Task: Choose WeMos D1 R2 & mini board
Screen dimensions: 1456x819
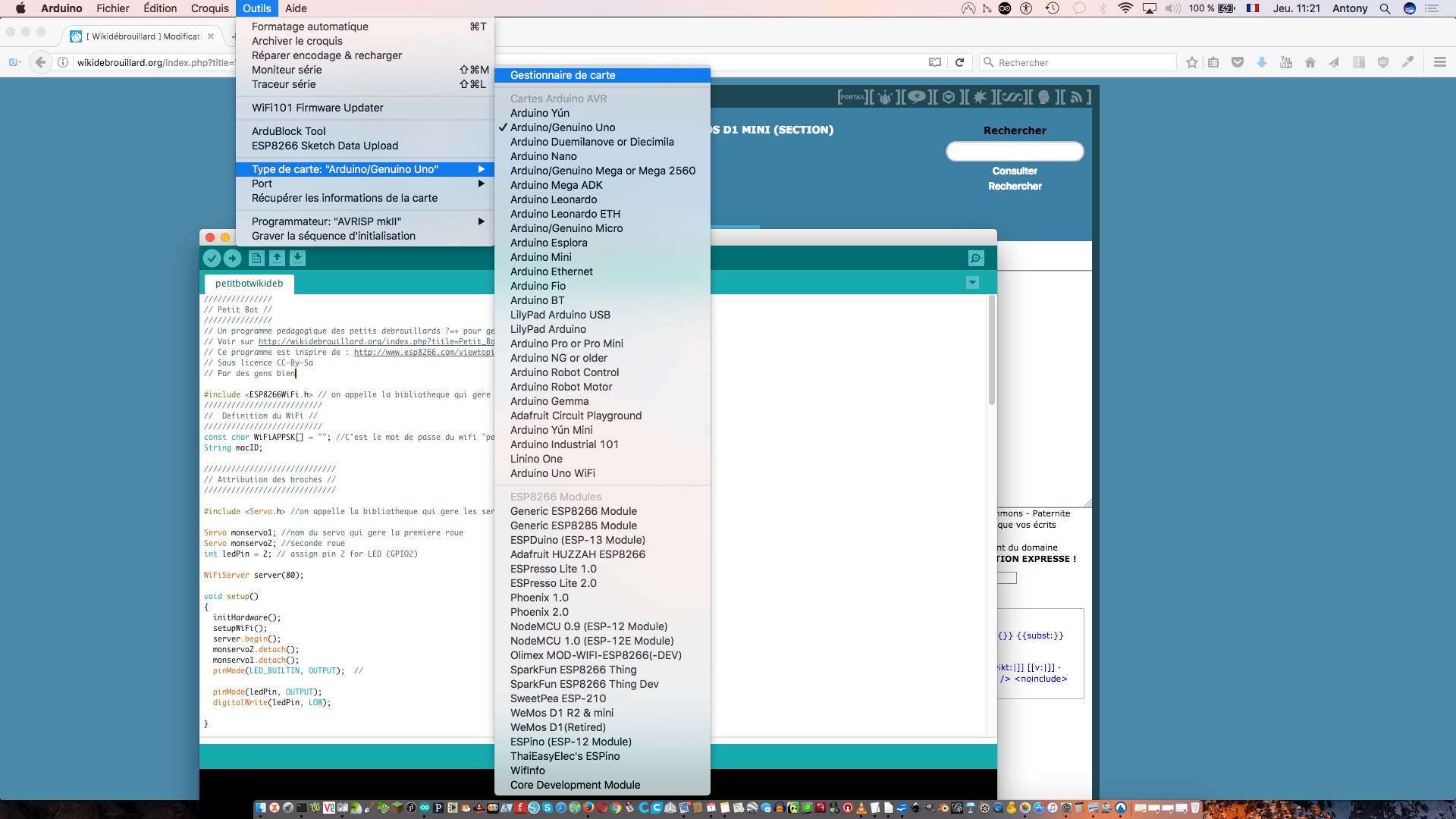Action: tap(561, 713)
